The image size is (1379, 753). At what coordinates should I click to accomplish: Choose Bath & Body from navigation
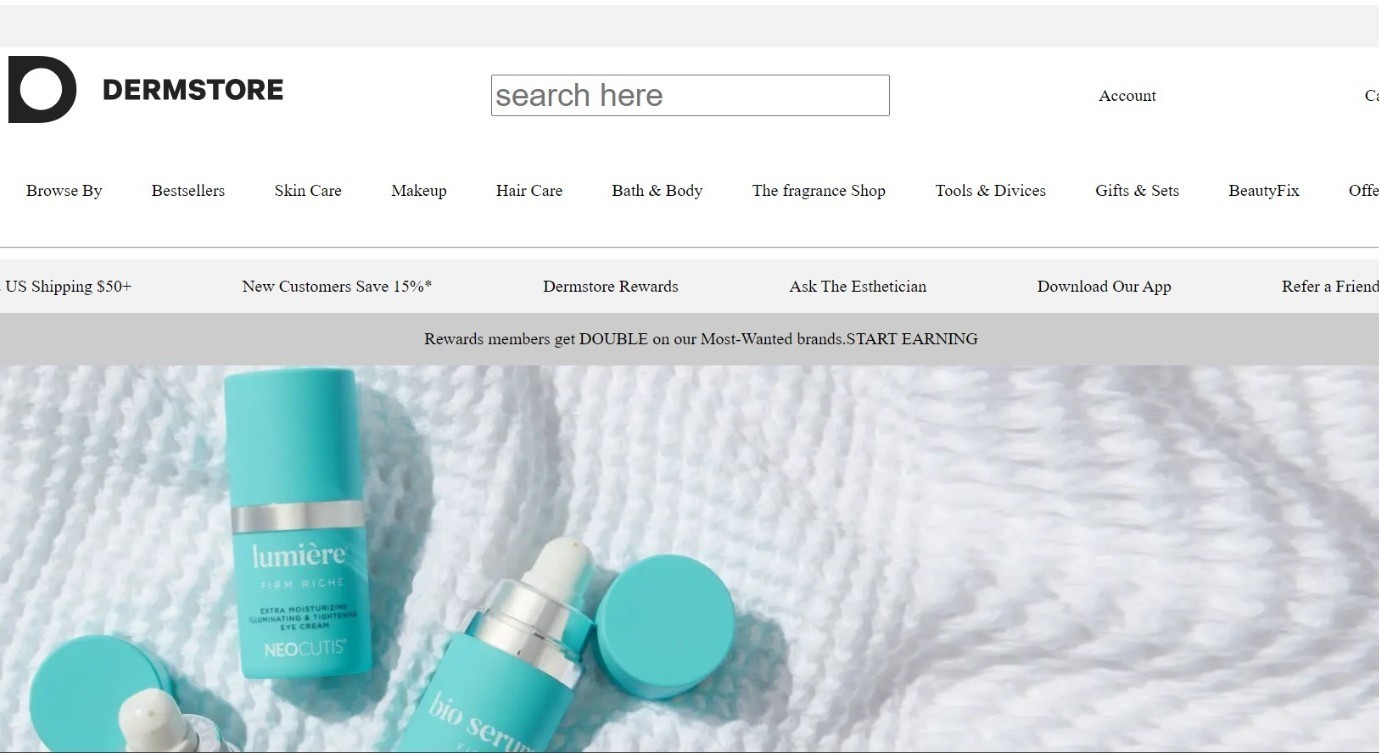tap(657, 191)
